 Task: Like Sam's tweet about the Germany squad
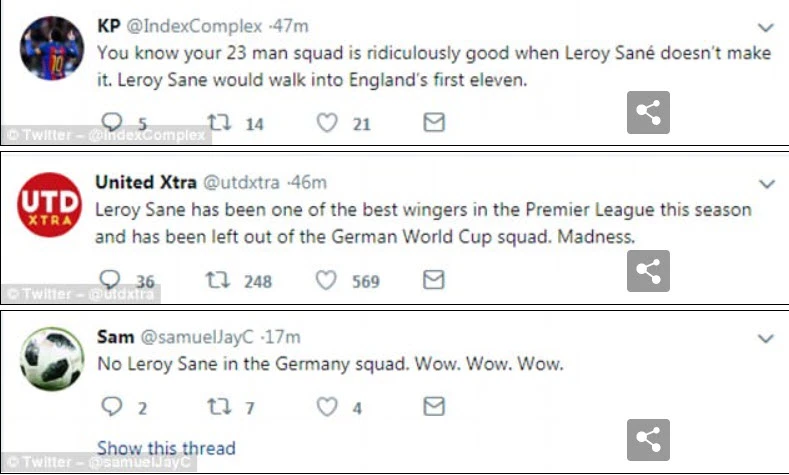(327, 407)
